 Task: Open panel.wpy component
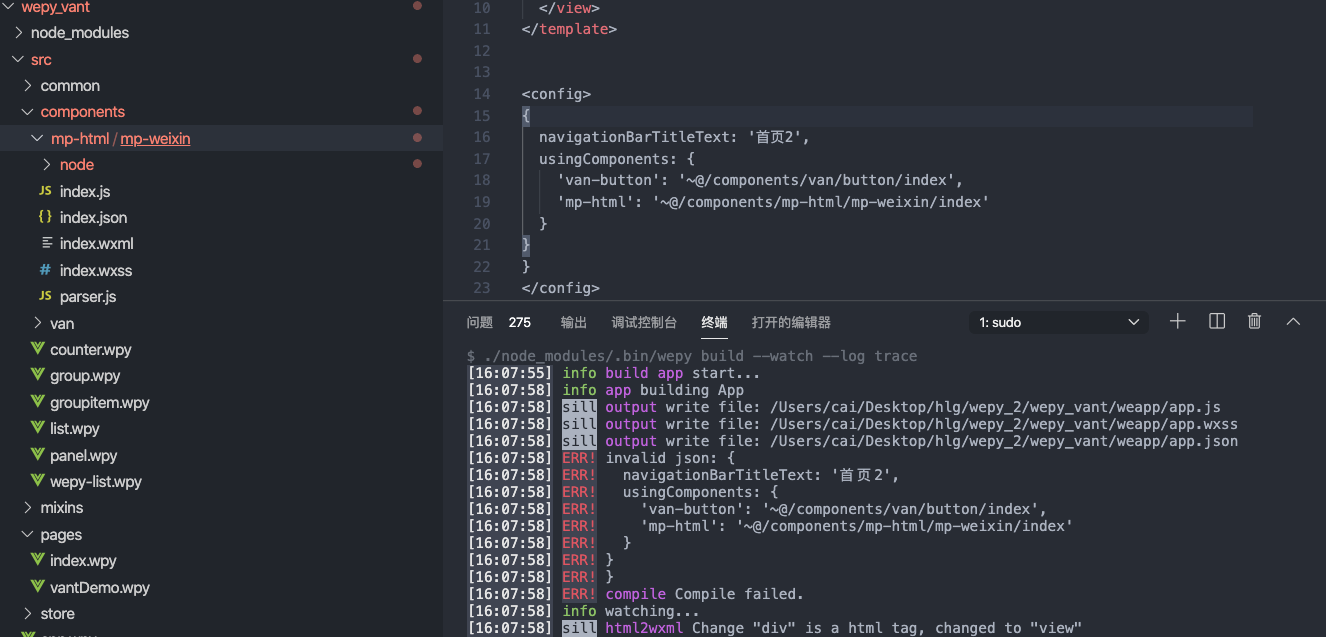tap(84, 455)
